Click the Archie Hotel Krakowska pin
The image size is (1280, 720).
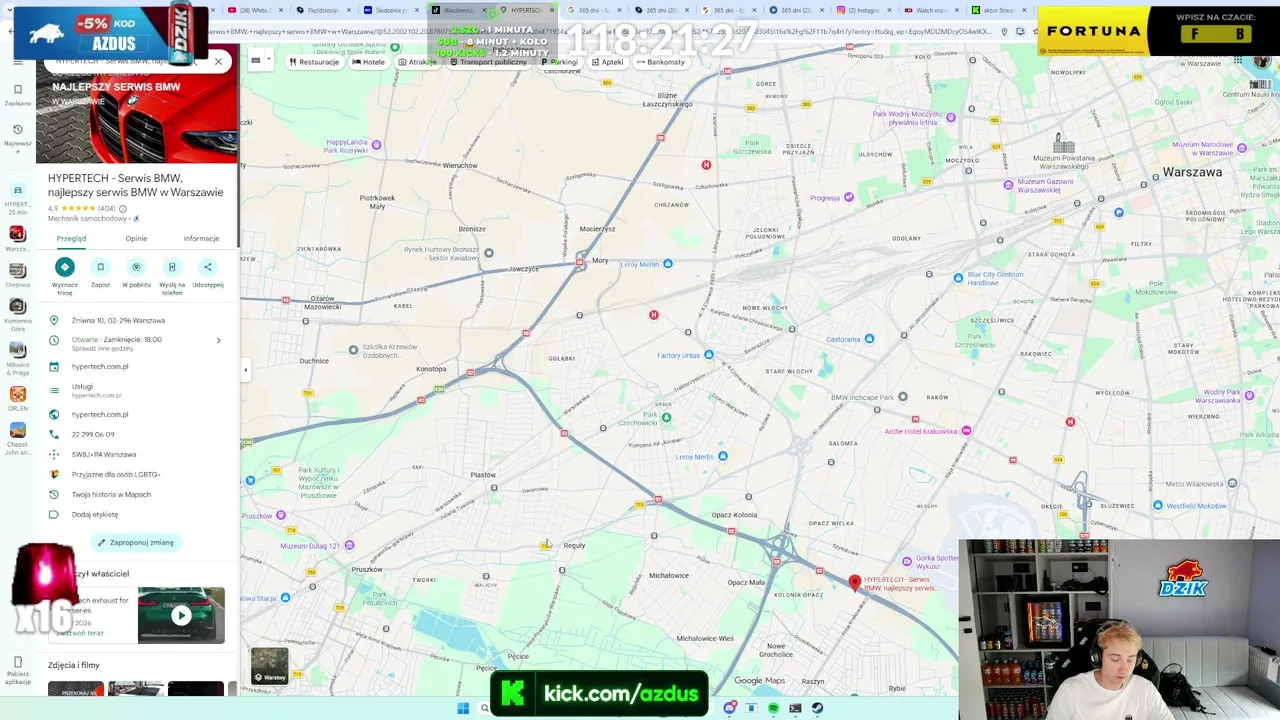tap(966, 431)
